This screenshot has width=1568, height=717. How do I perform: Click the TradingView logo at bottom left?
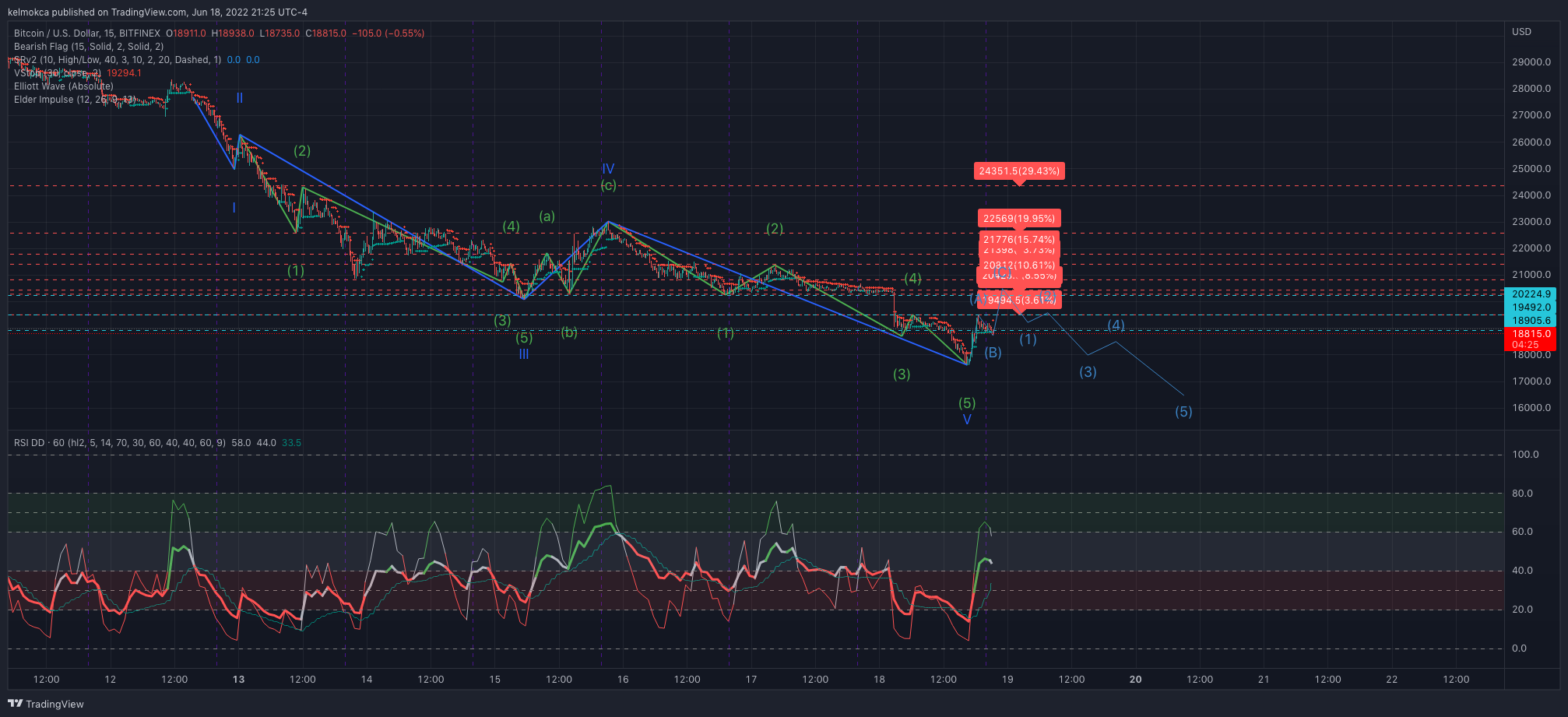click(x=46, y=704)
